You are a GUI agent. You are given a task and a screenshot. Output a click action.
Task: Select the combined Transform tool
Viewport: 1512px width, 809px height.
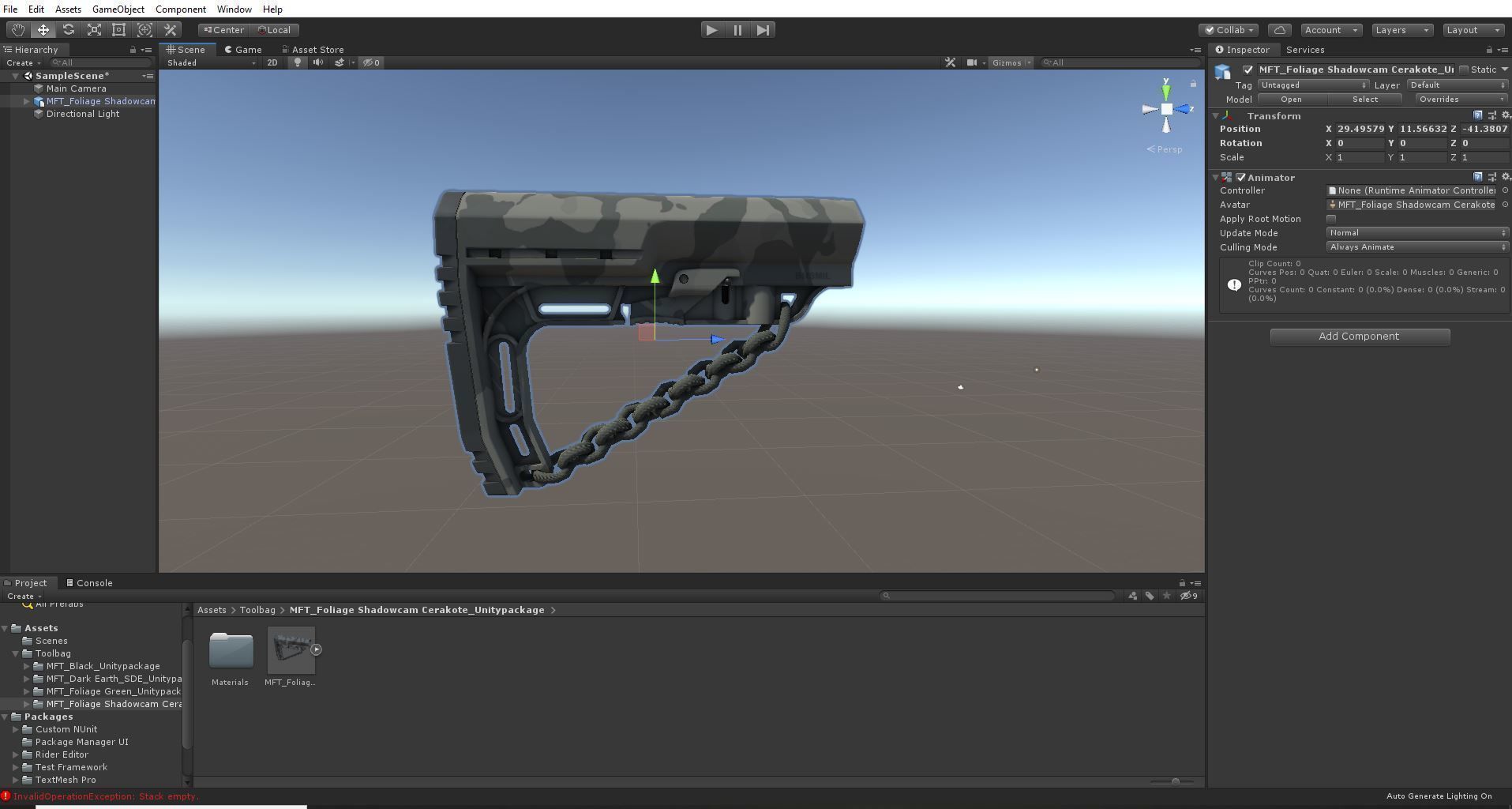coord(144,30)
